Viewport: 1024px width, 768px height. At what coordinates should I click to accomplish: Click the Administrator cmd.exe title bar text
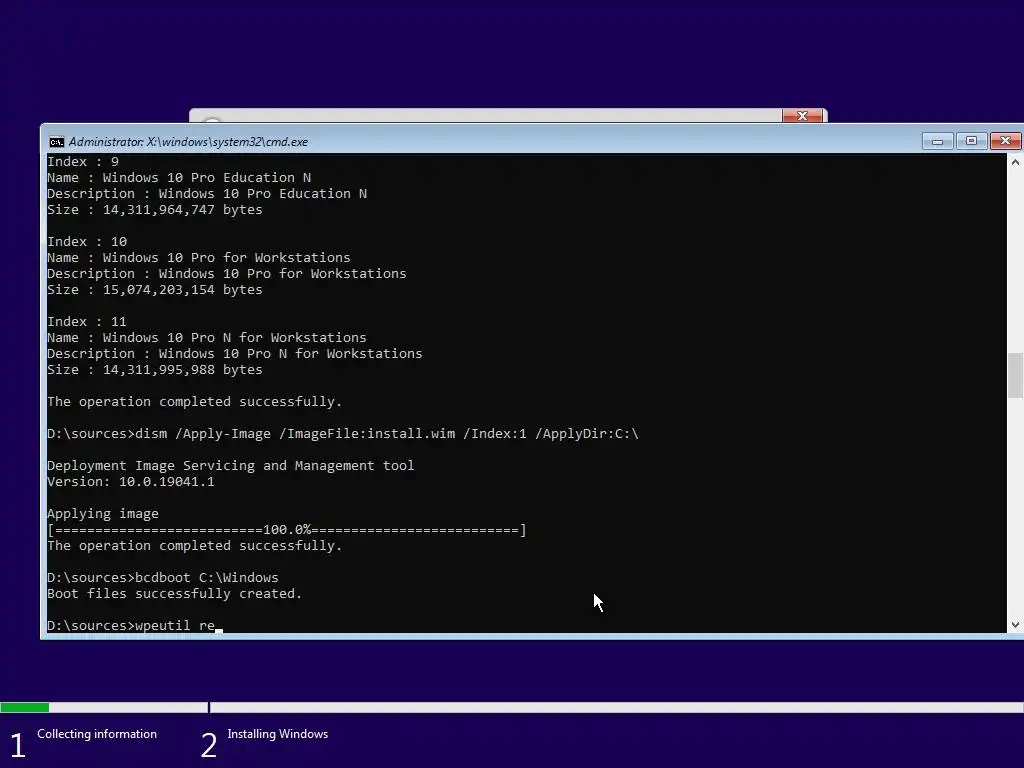coord(188,142)
